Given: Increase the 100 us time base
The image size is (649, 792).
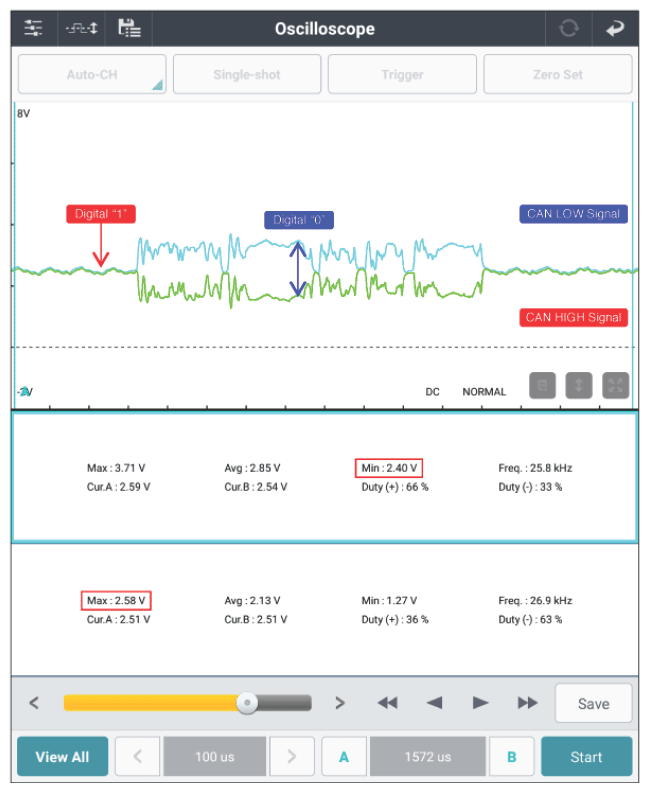Looking at the screenshot, I should coord(292,756).
